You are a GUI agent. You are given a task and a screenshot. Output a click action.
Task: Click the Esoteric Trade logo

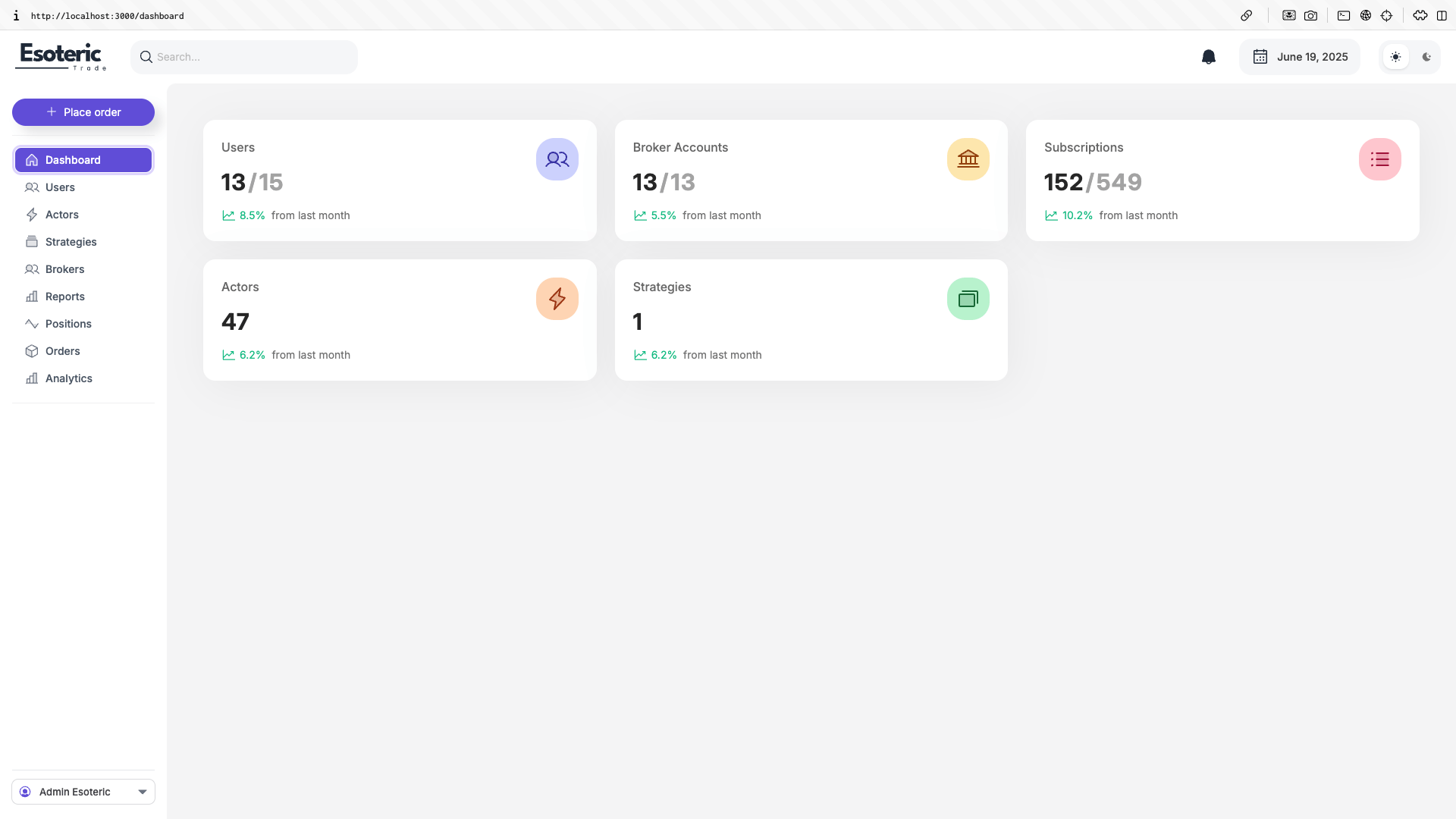tap(61, 57)
